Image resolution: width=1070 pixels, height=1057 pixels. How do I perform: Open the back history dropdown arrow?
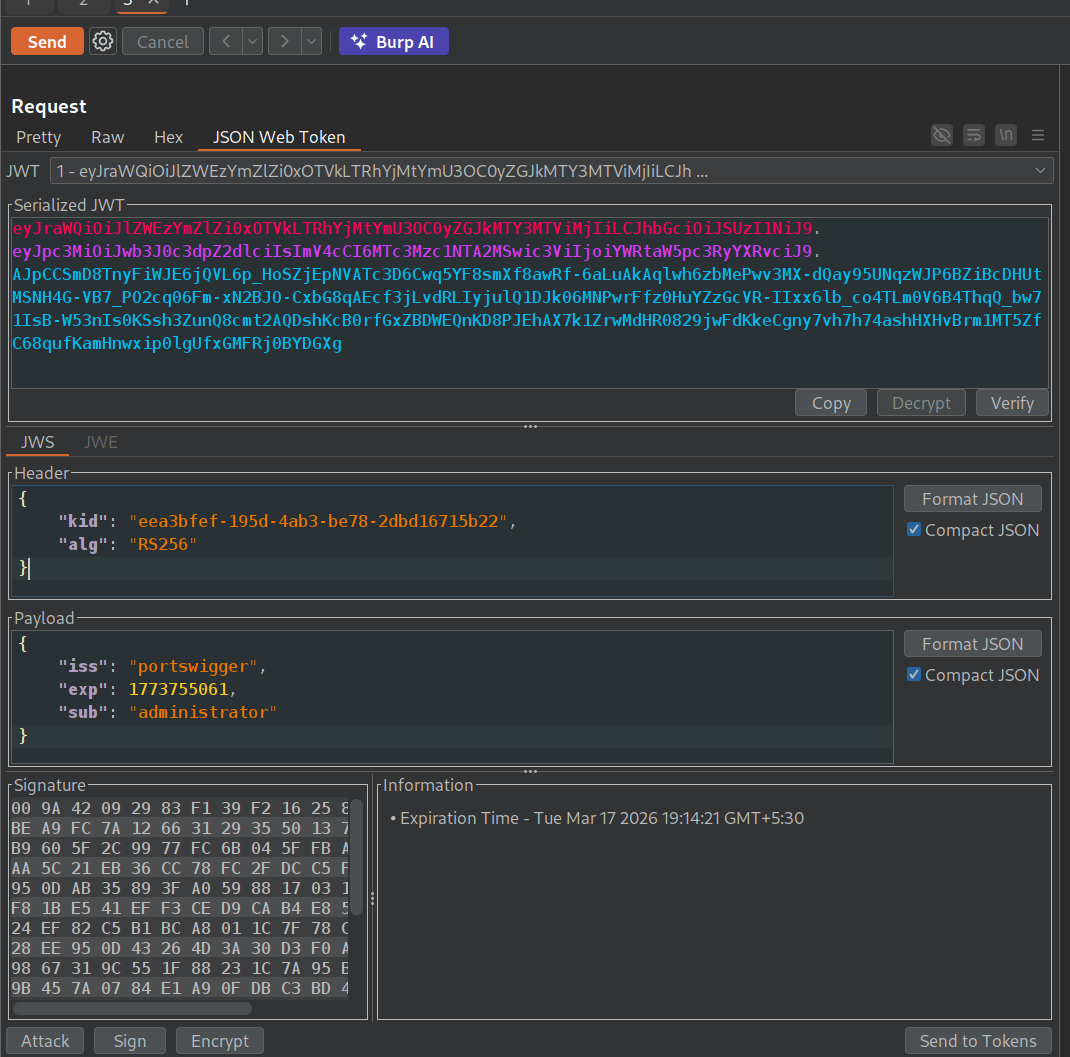click(x=253, y=41)
